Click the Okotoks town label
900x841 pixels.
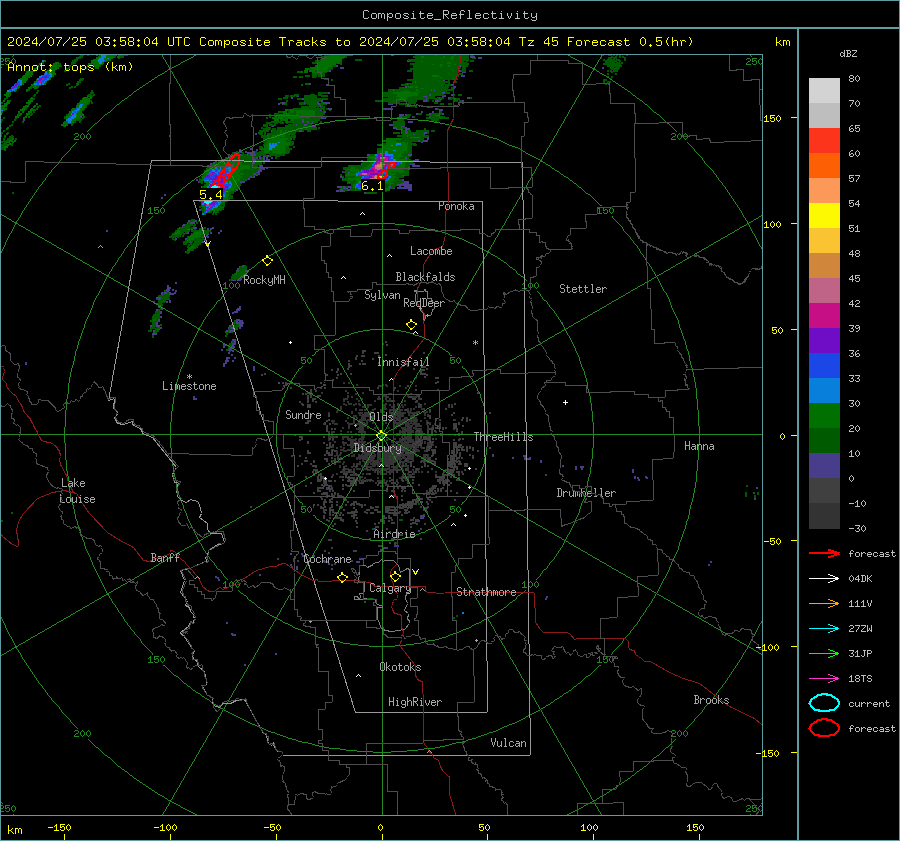(400, 667)
